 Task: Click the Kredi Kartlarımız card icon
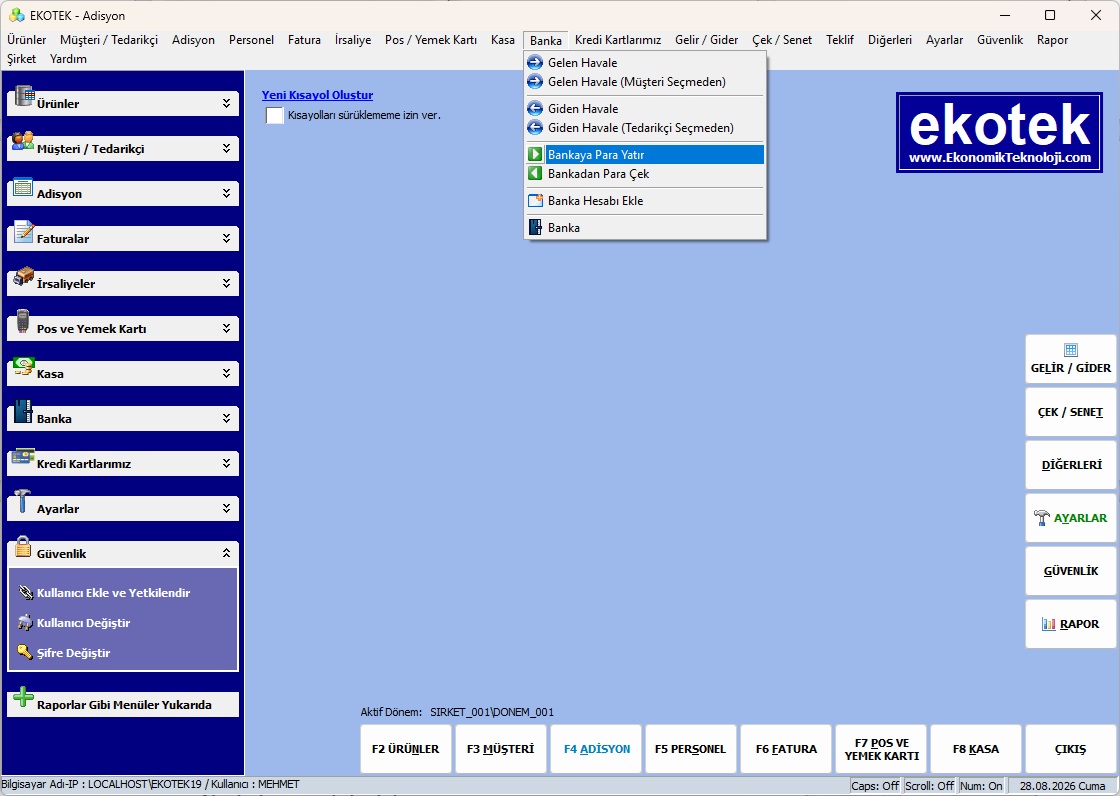[x=24, y=457]
